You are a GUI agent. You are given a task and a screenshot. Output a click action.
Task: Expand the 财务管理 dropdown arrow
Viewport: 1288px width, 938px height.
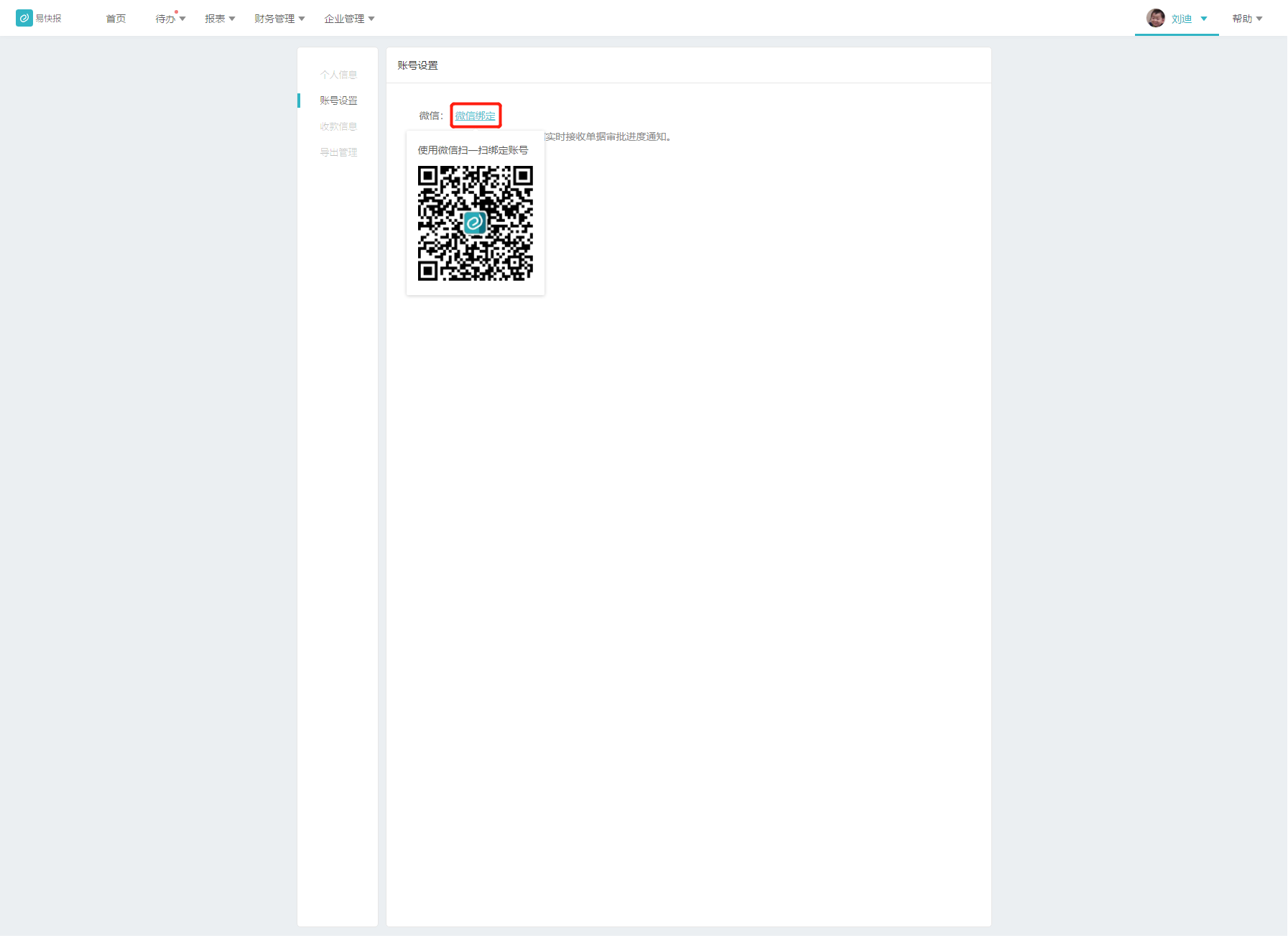coord(302,19)
